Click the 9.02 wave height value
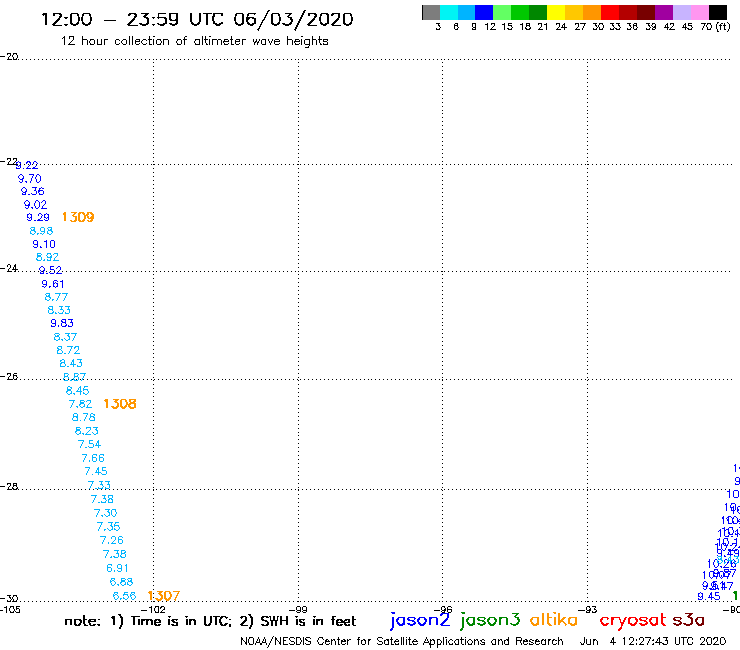 [x=35, y=204]
